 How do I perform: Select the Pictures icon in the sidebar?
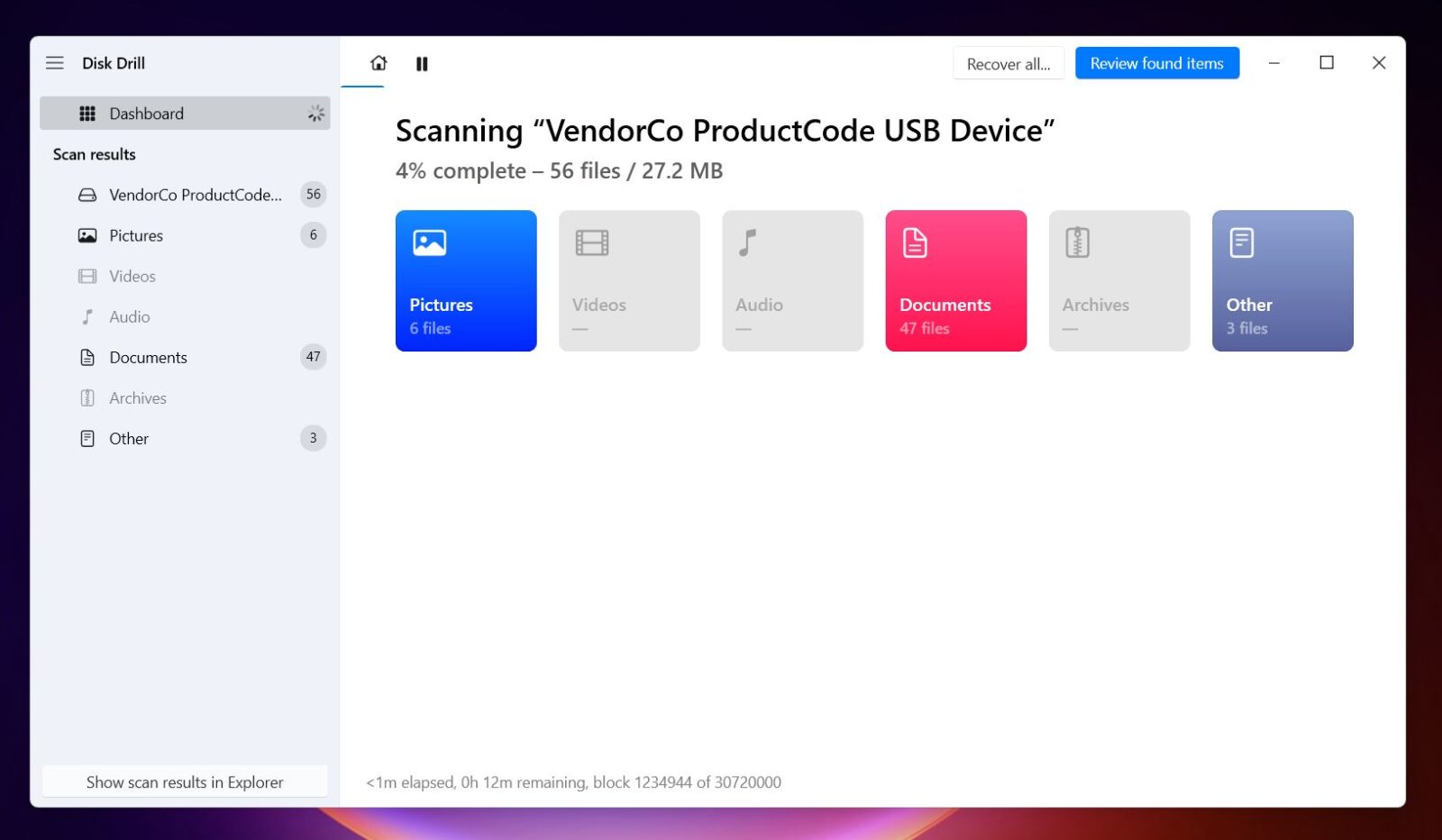[86, 235]
